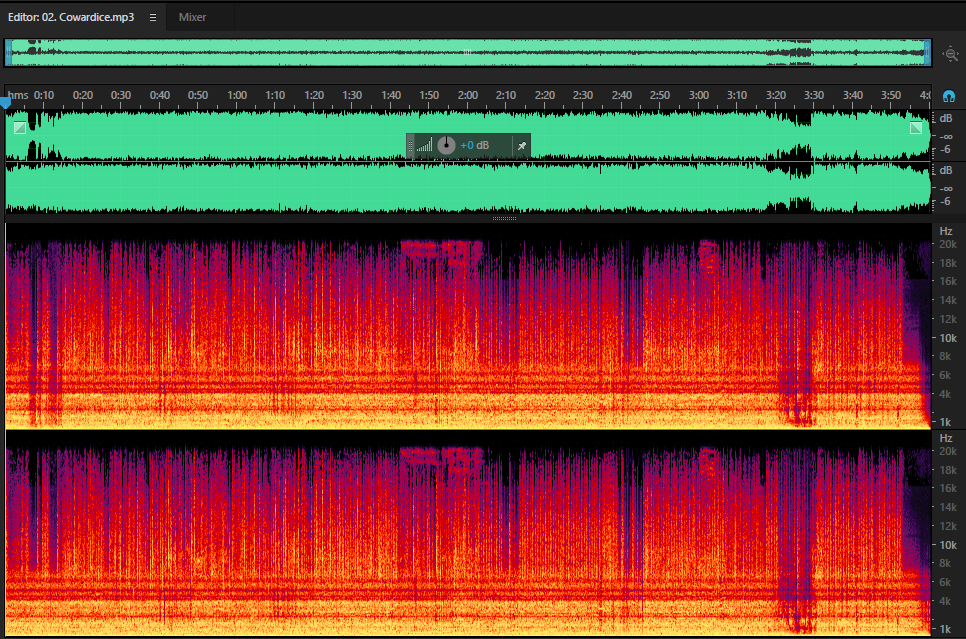Click the bottom channel dB scale label
The width and height of the screenshot is (966, 639).
pyautogui.click(x=946, y=170)
